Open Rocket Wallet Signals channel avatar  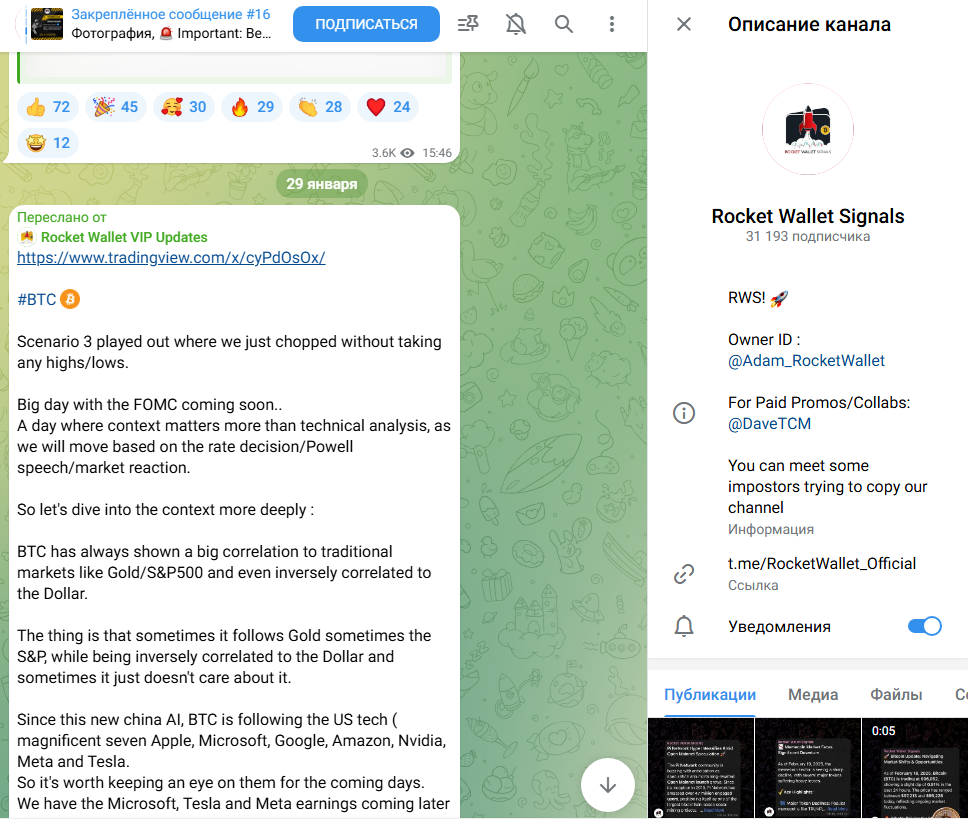click(x=807, y=129)
